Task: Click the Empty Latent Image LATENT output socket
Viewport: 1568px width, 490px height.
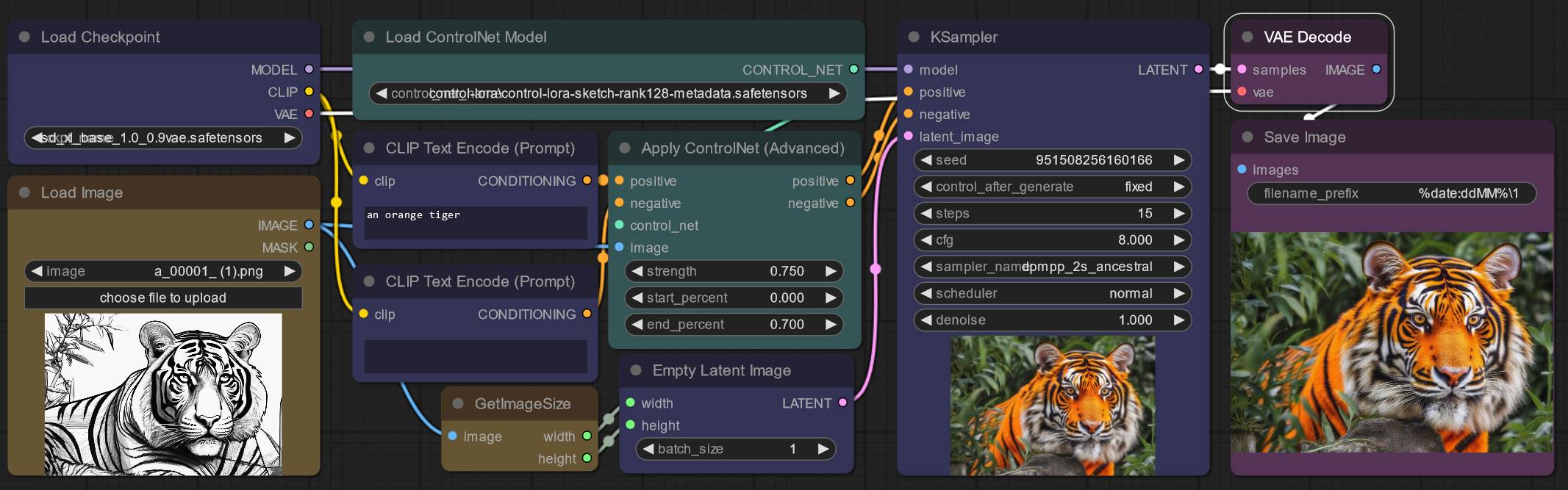Action: pyautogui.click(x=842, y=403)
